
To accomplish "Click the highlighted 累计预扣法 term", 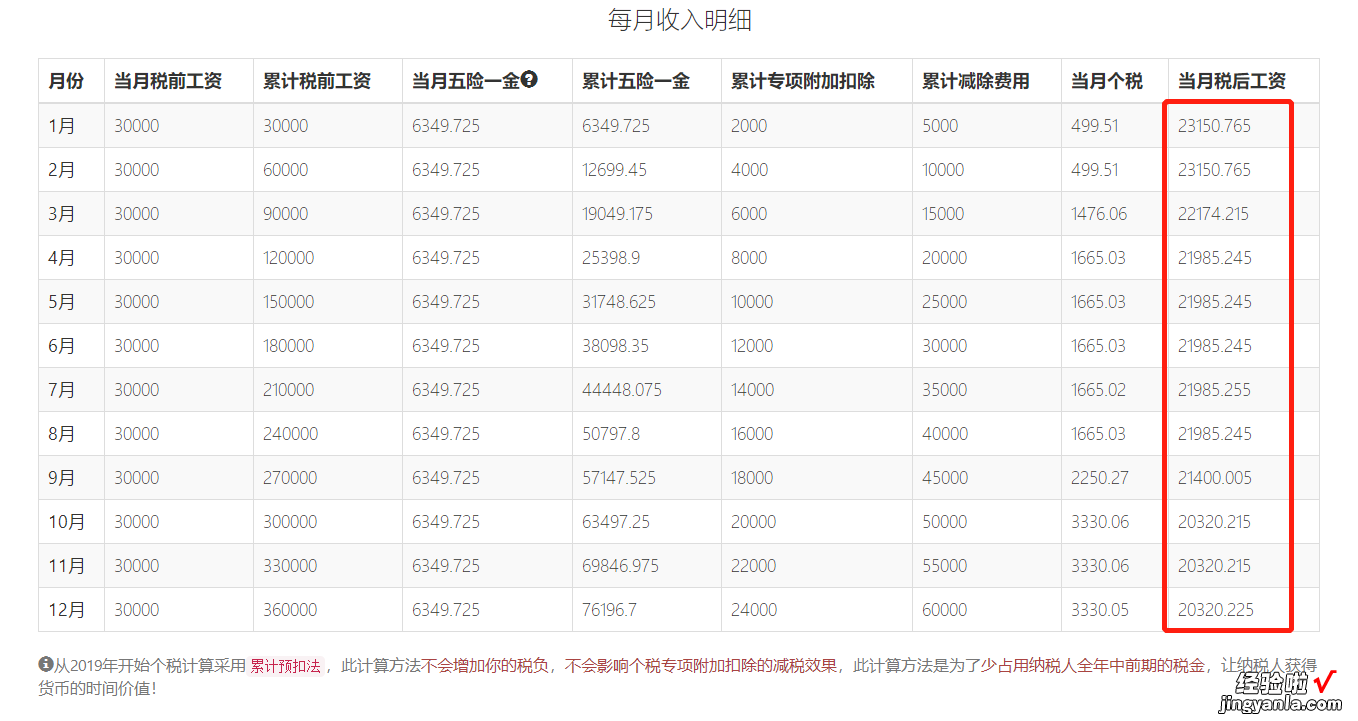I will [x=285, y=666].
